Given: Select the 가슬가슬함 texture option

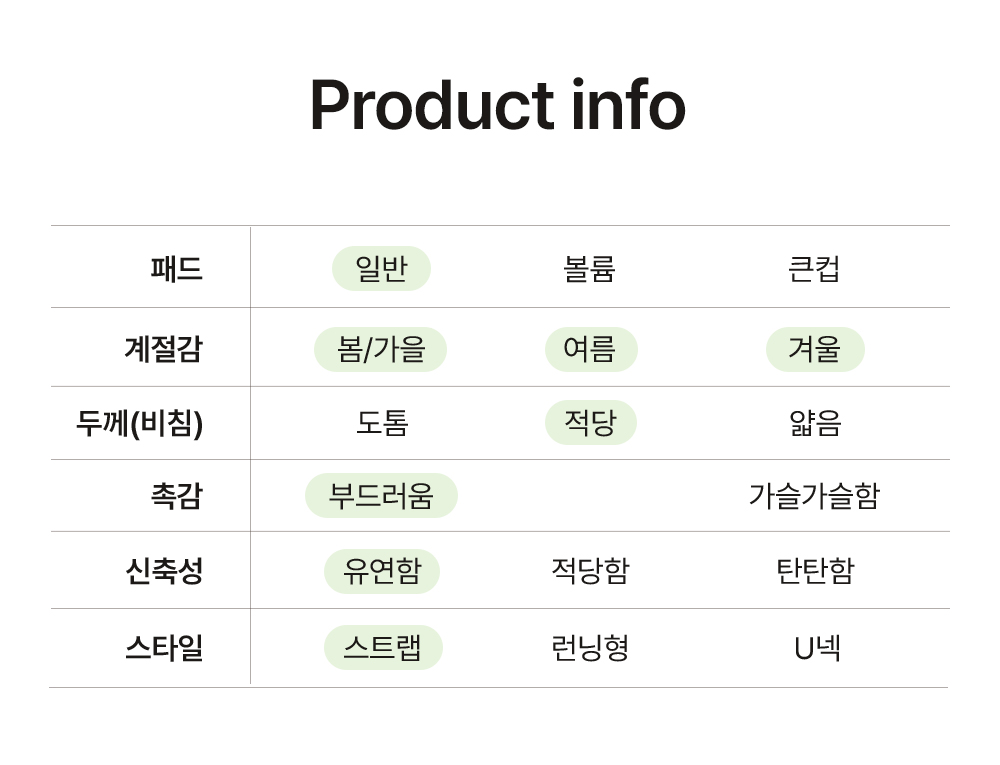Looking at the screenshot, I should 814,496.
